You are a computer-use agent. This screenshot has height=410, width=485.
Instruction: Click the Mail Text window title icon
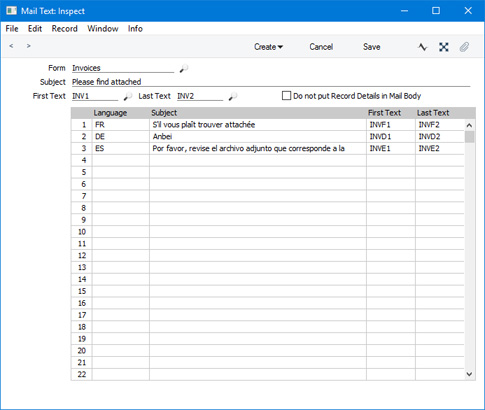(x=11, y=11)
